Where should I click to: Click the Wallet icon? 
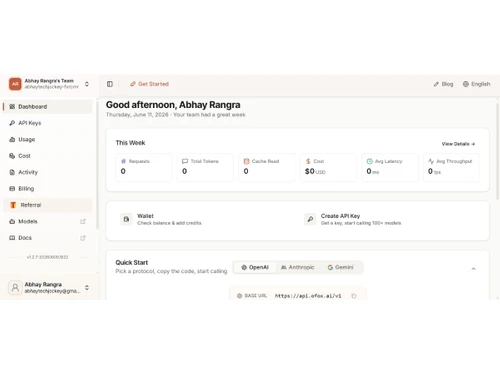126,219
